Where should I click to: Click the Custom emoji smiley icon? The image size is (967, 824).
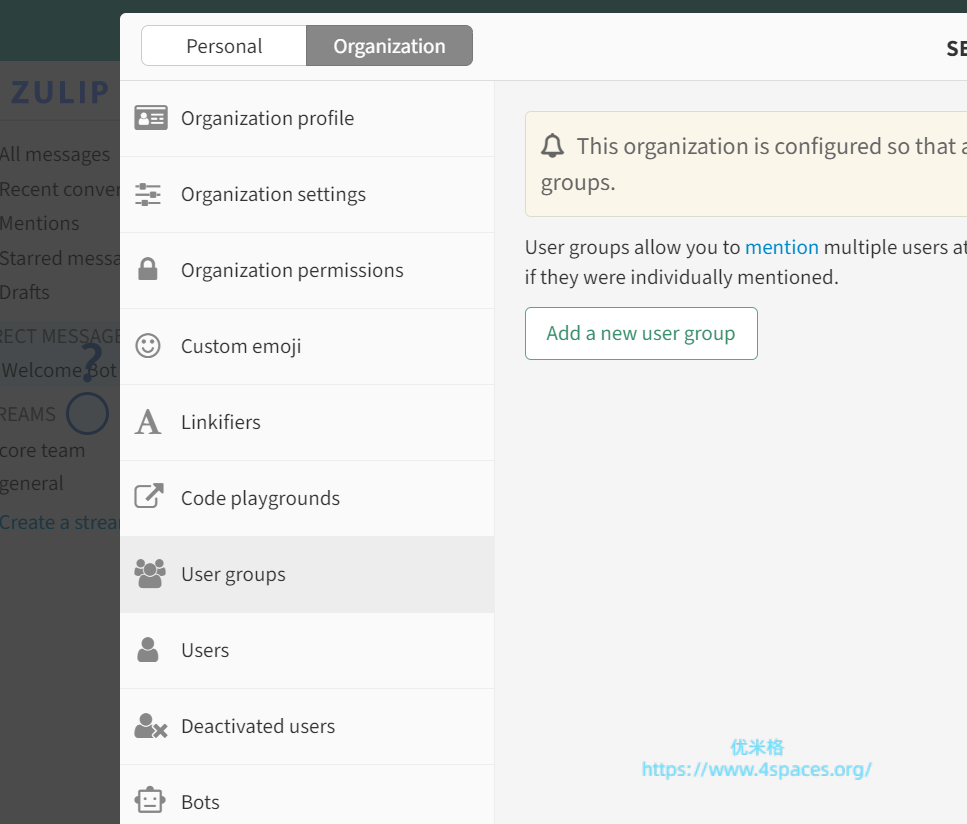pos(148,346)
